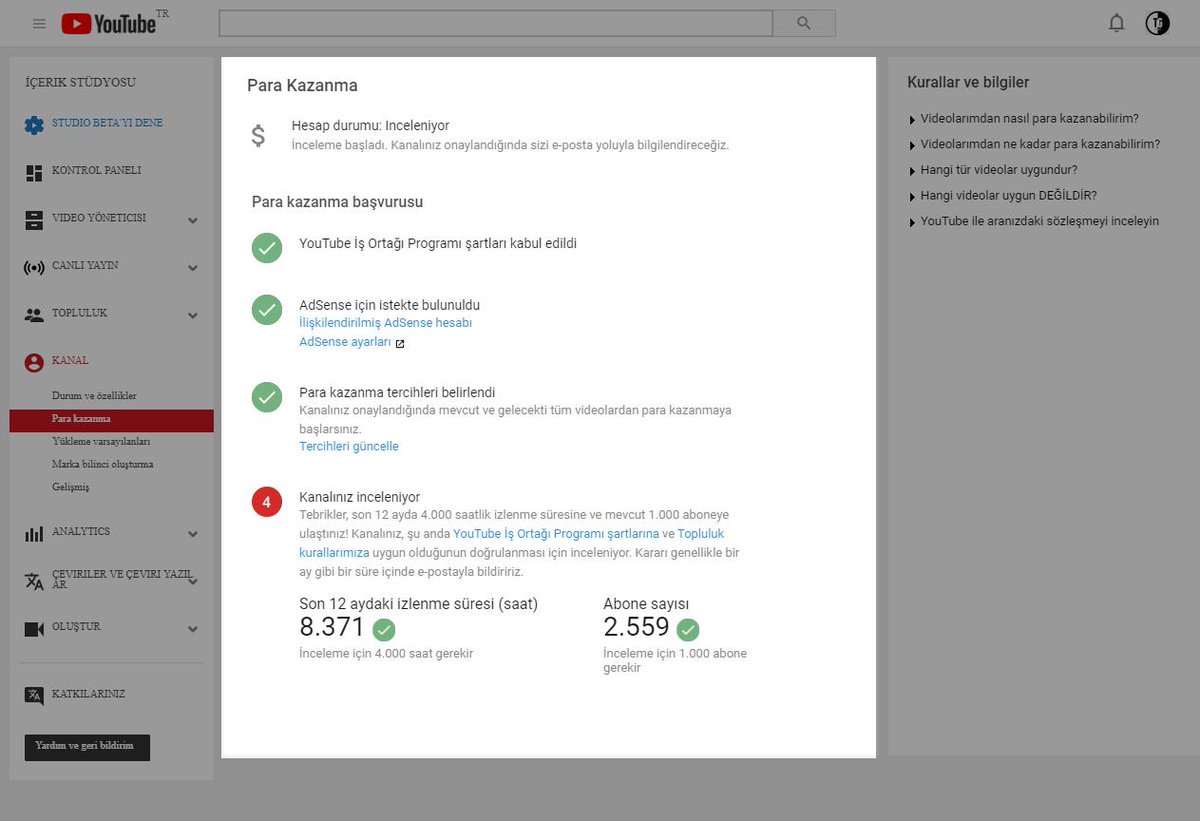The height and width of the screenshot is (821, 1200).
Task: Expand the Analytics chevron
Action: coord(193,535)
